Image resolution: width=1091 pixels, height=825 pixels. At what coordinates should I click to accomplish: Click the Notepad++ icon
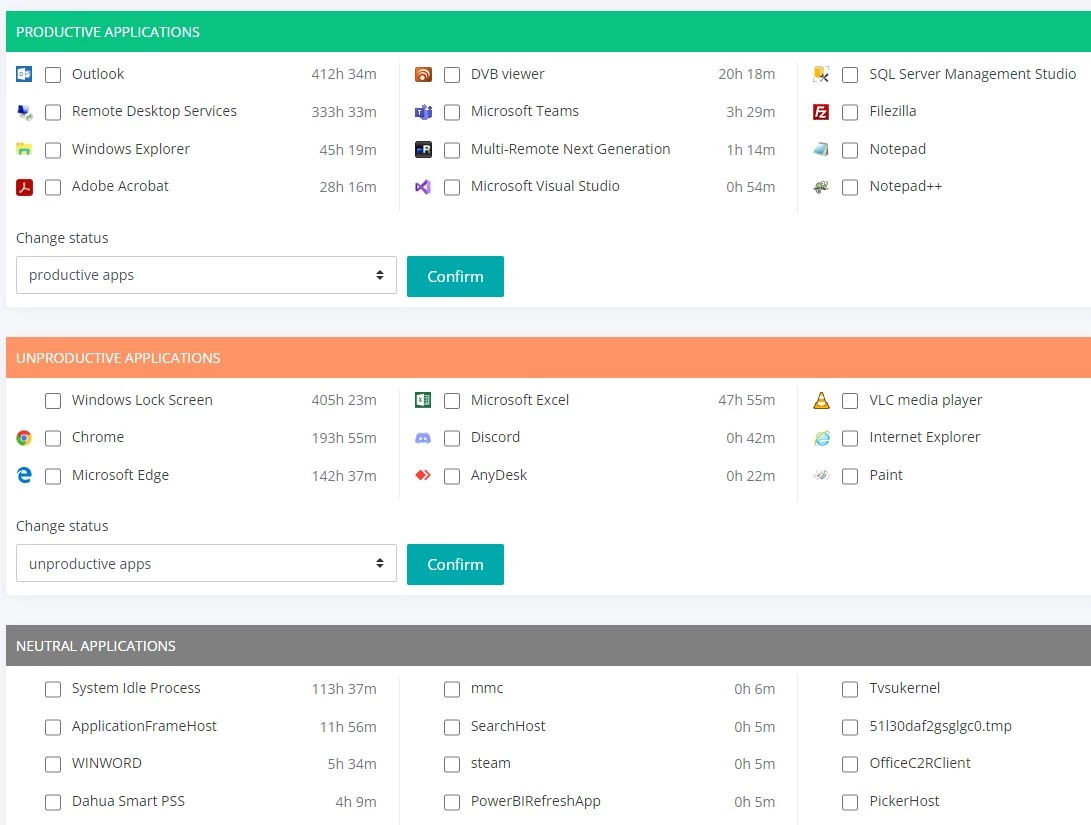pyautogui.click(x=821, y=186)
